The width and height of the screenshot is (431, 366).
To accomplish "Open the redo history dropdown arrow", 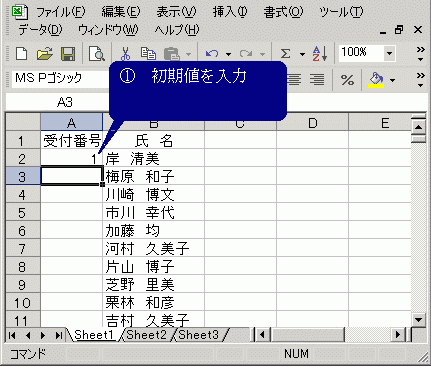I will (262, 54).
